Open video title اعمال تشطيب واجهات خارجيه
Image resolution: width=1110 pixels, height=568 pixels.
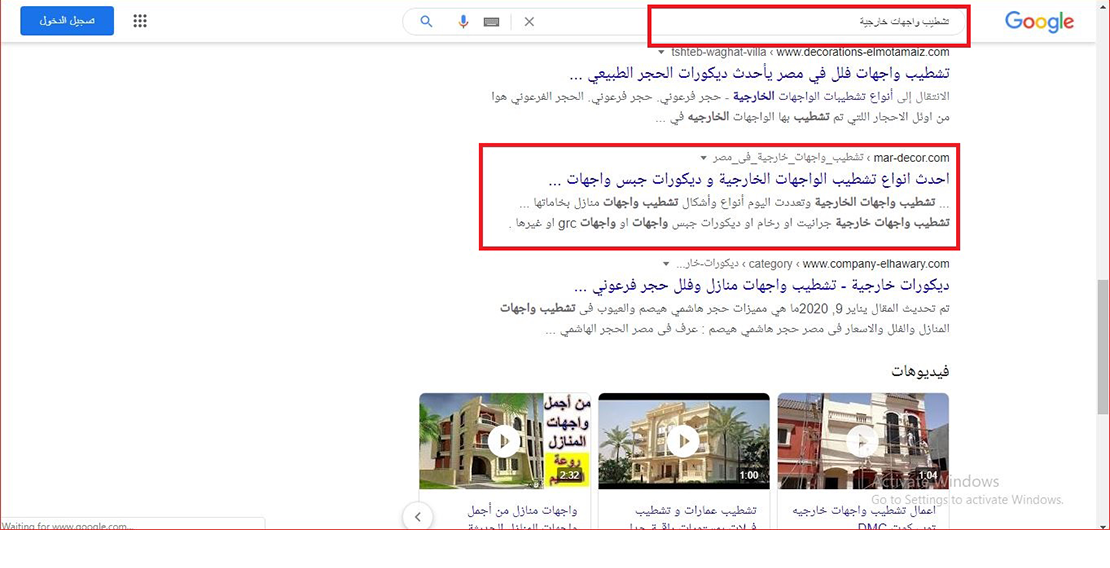pos(863,510)
